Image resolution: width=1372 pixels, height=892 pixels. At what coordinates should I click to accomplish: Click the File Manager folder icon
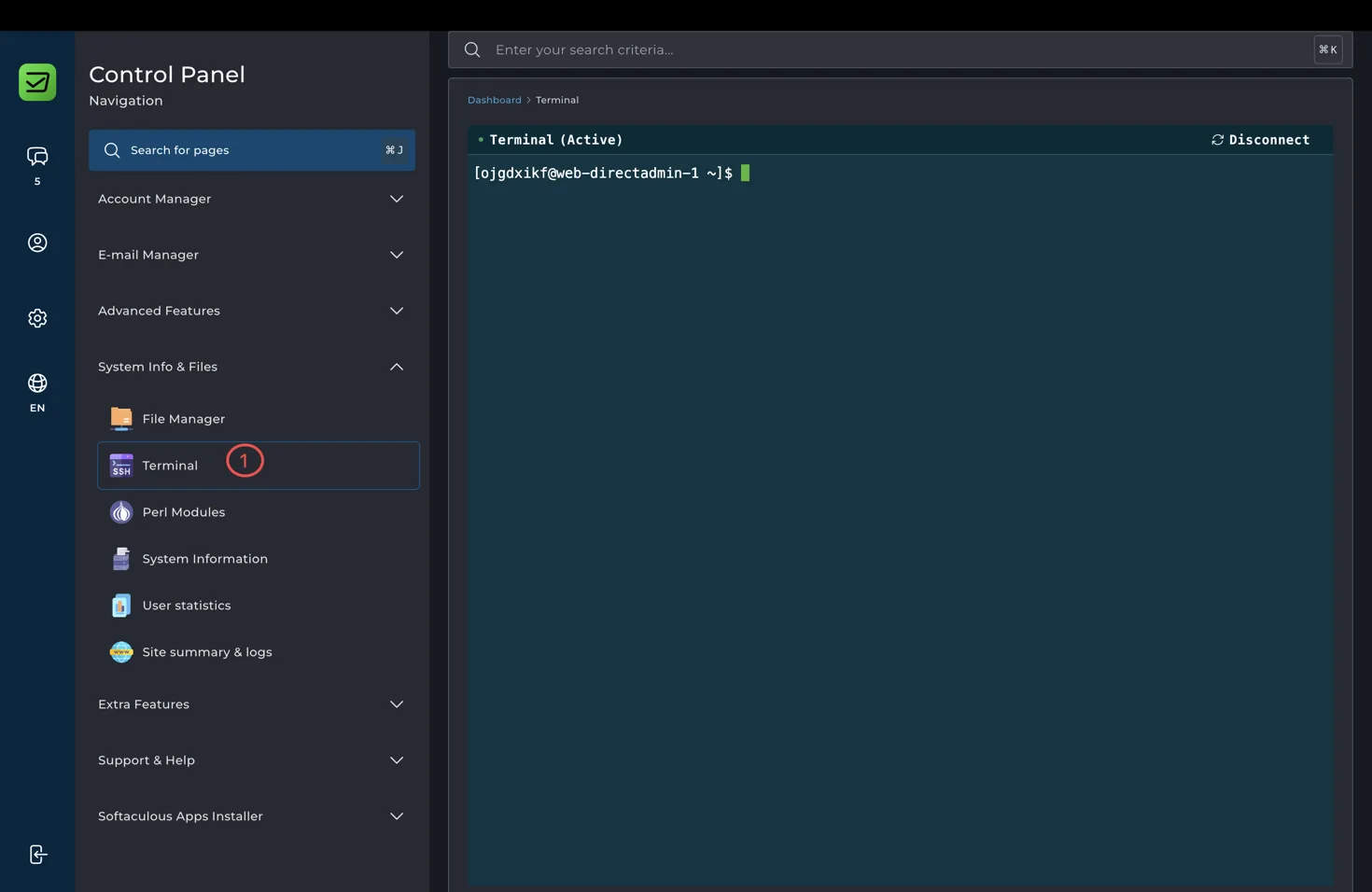click(x=121, y=419)
